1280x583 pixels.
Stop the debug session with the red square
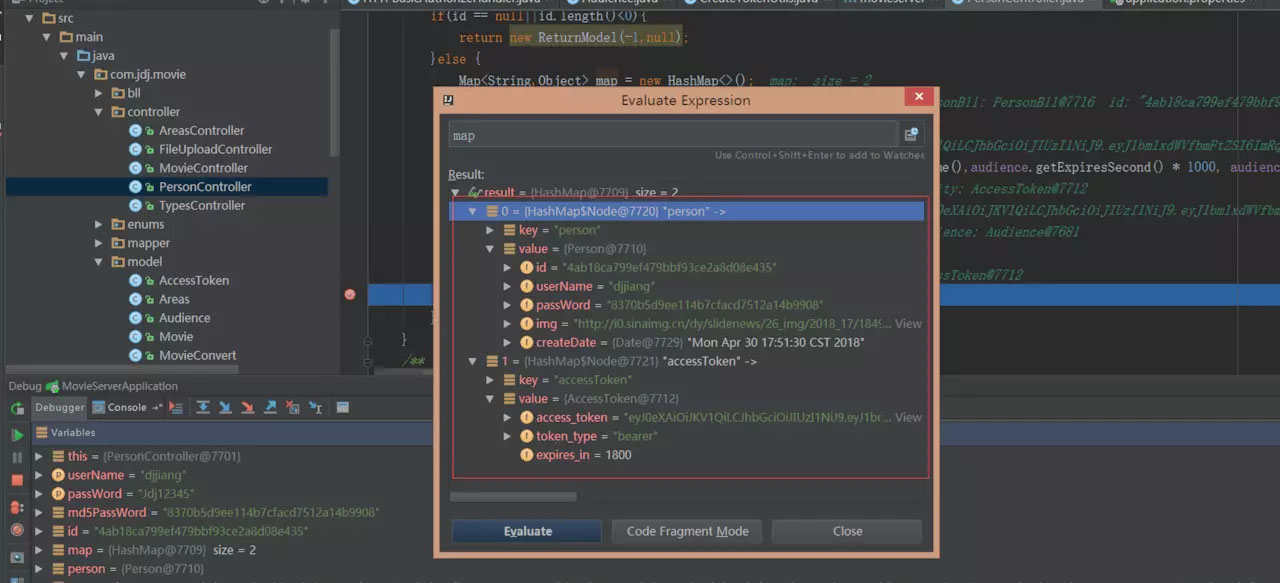pyautogui.click(x=17, y=481)
